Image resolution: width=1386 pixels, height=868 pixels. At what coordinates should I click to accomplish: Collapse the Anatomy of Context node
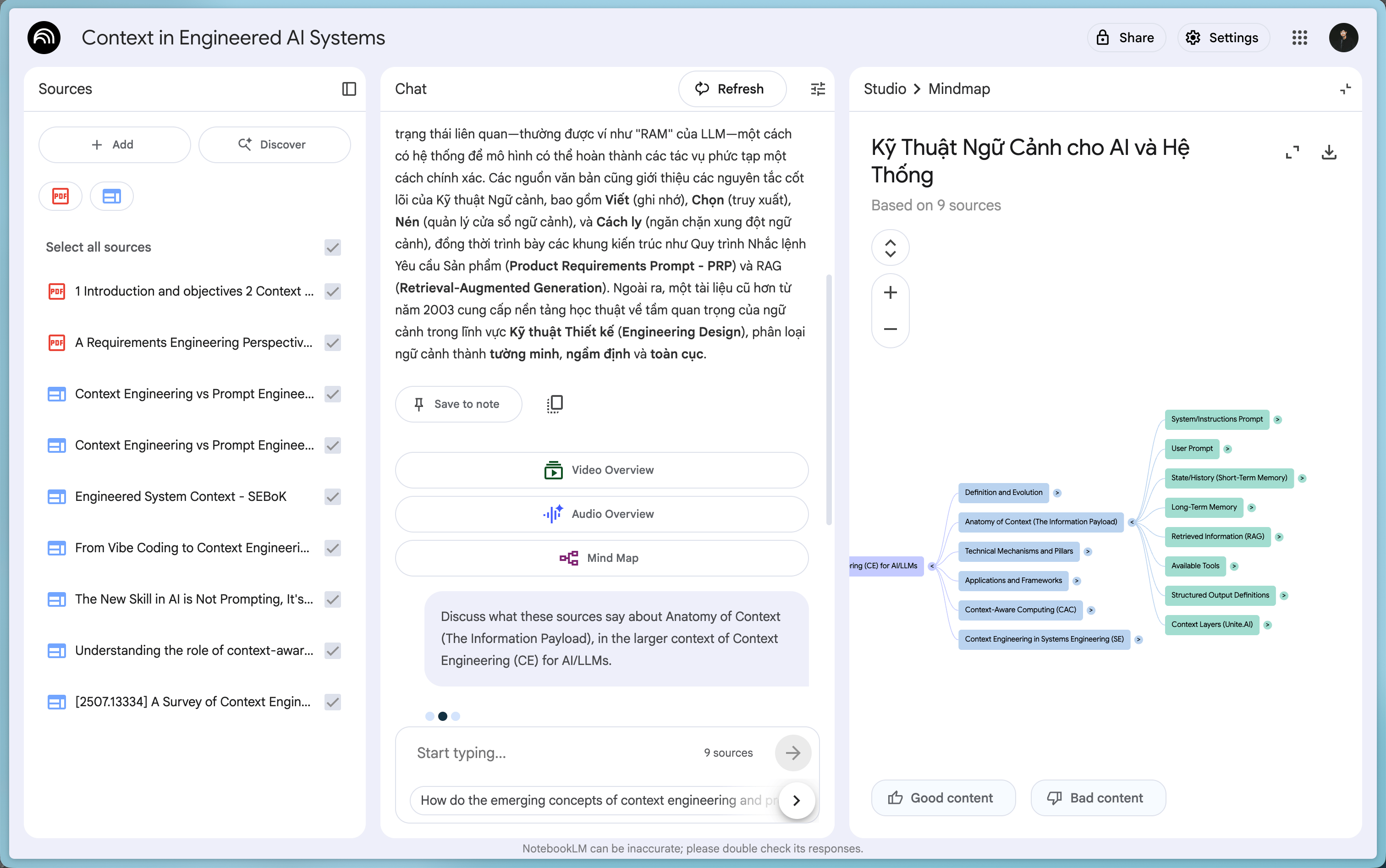(1132, 522)
